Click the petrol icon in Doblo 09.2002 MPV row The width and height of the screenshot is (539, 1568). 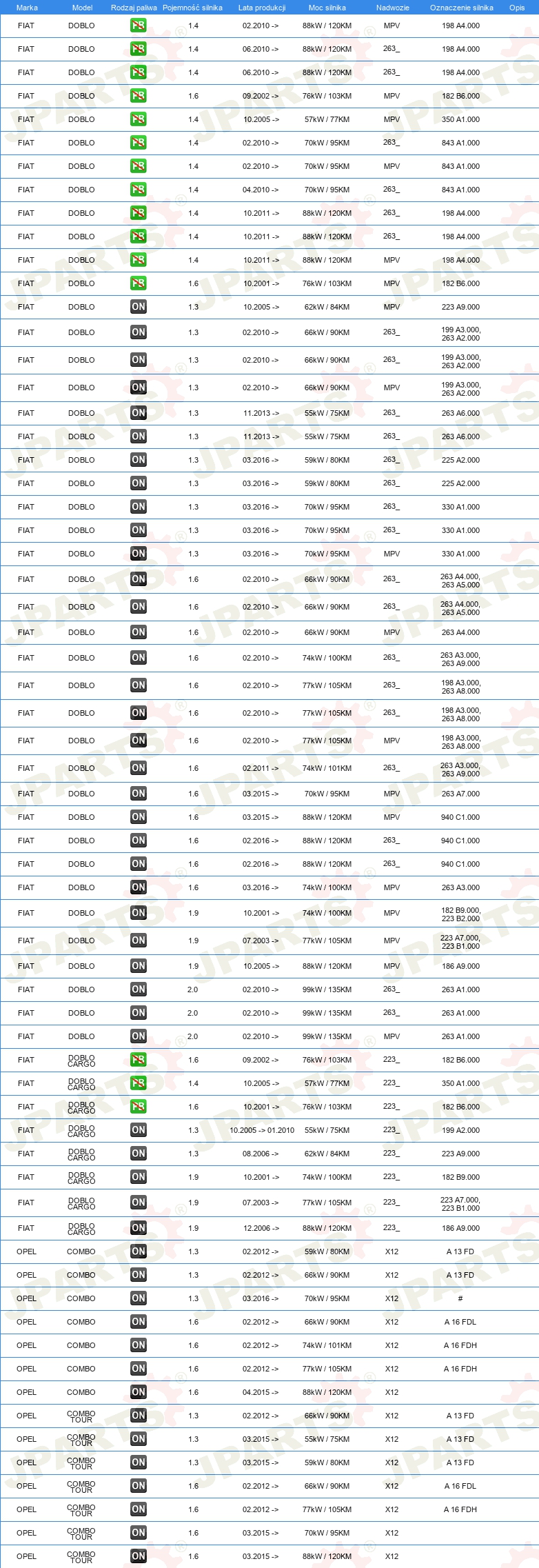[138, 96]
